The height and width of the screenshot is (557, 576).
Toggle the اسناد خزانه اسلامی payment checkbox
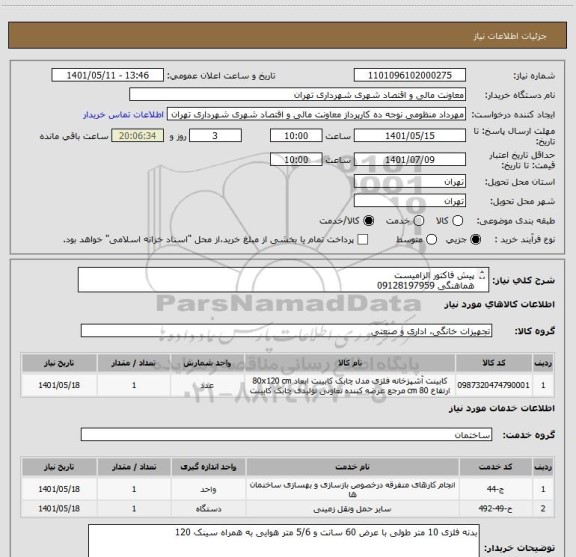tap(363, 240)
